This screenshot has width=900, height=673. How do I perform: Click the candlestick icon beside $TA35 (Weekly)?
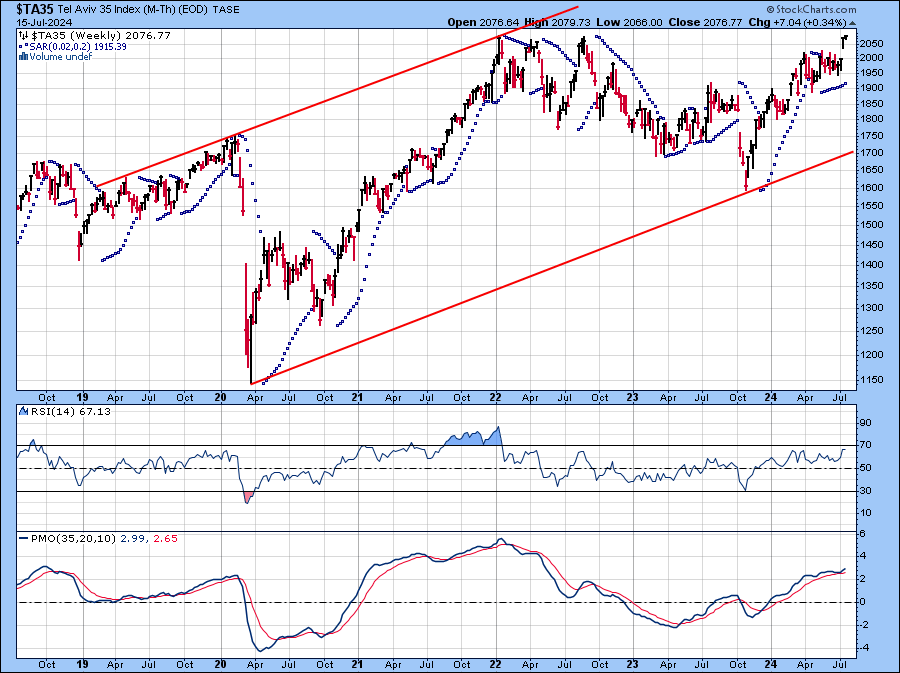coord(24,35)
